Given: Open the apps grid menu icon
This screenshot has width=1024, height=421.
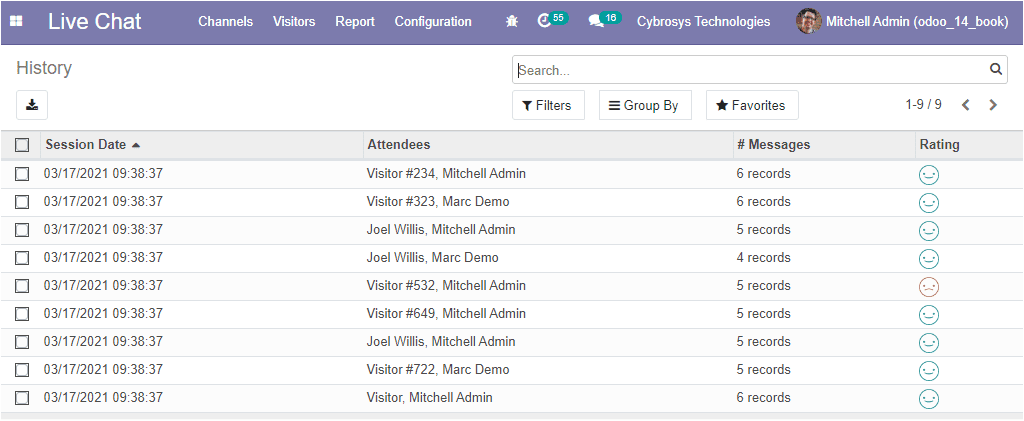Looking at the screenshot, I should (x=16, y=22).
